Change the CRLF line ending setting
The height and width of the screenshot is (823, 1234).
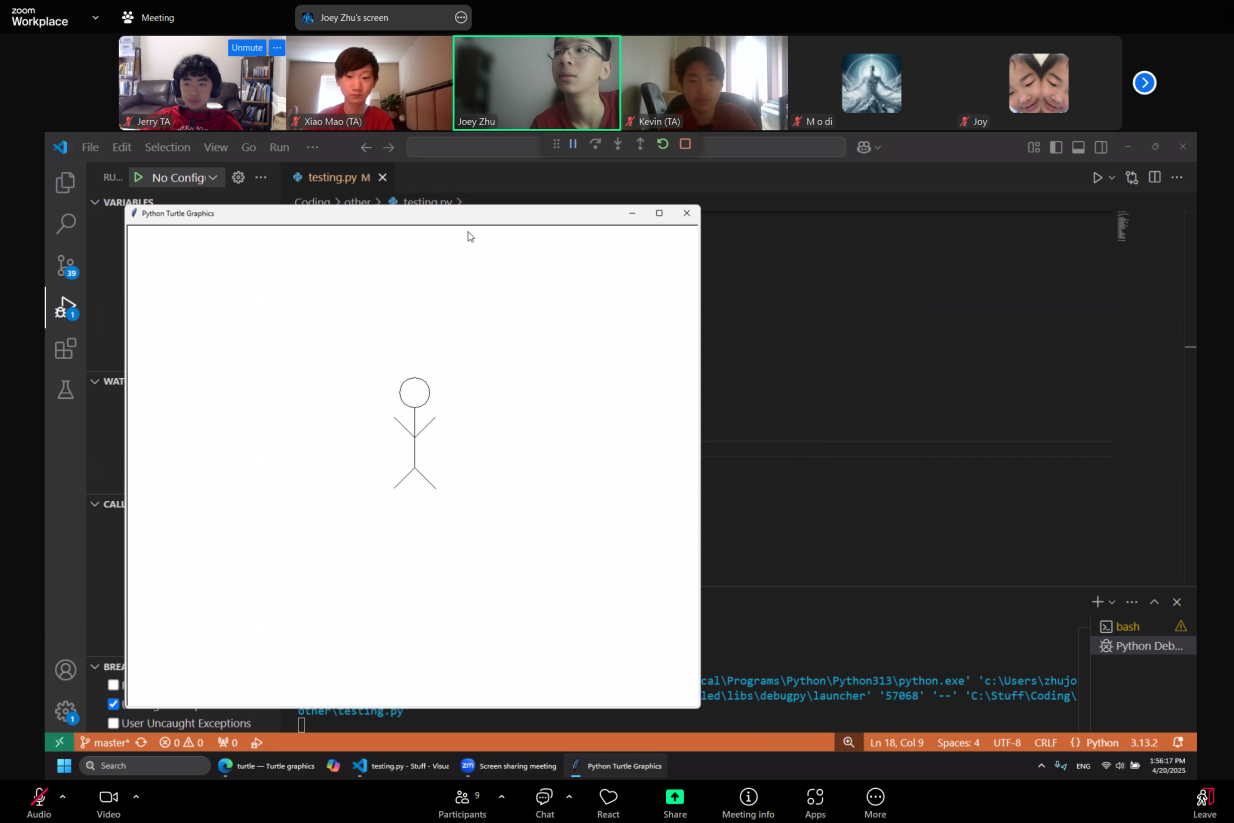(1046, 742)
